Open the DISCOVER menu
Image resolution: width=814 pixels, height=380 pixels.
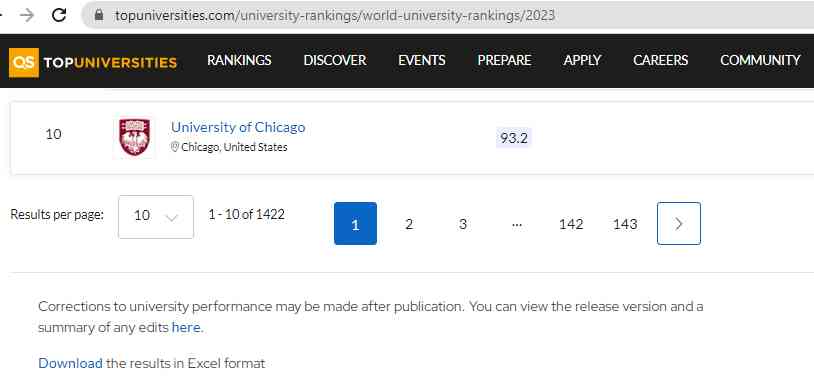335,60
